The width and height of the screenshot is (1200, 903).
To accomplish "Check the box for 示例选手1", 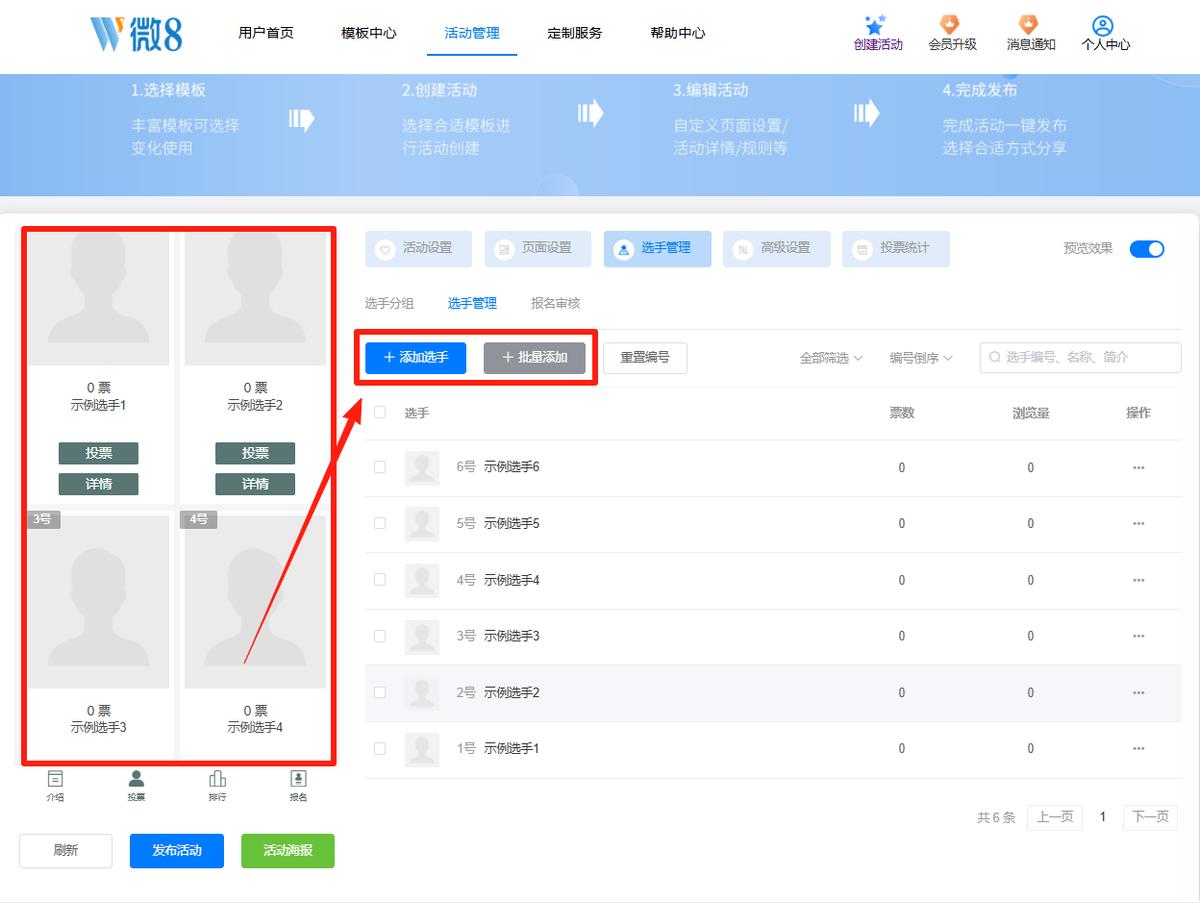I will click(x=379, y=748).
